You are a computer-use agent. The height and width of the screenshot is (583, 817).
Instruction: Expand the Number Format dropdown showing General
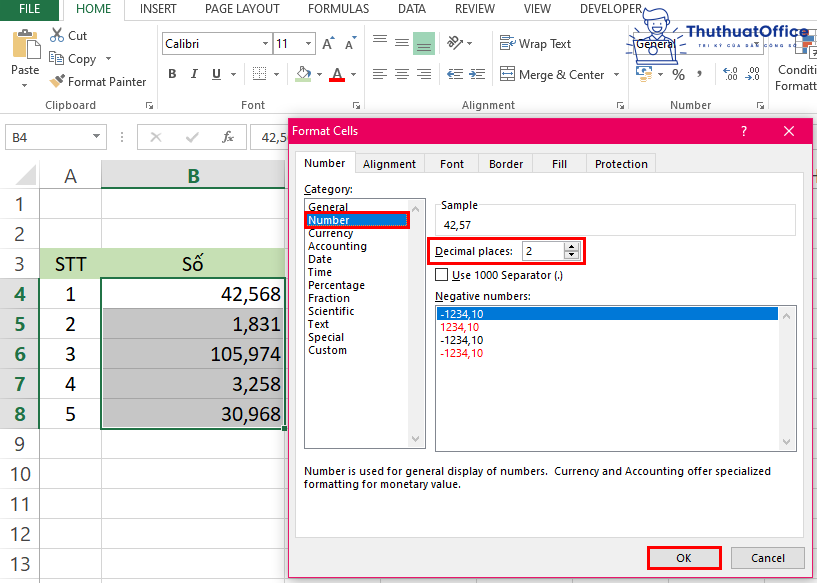[x=756, y=44]
